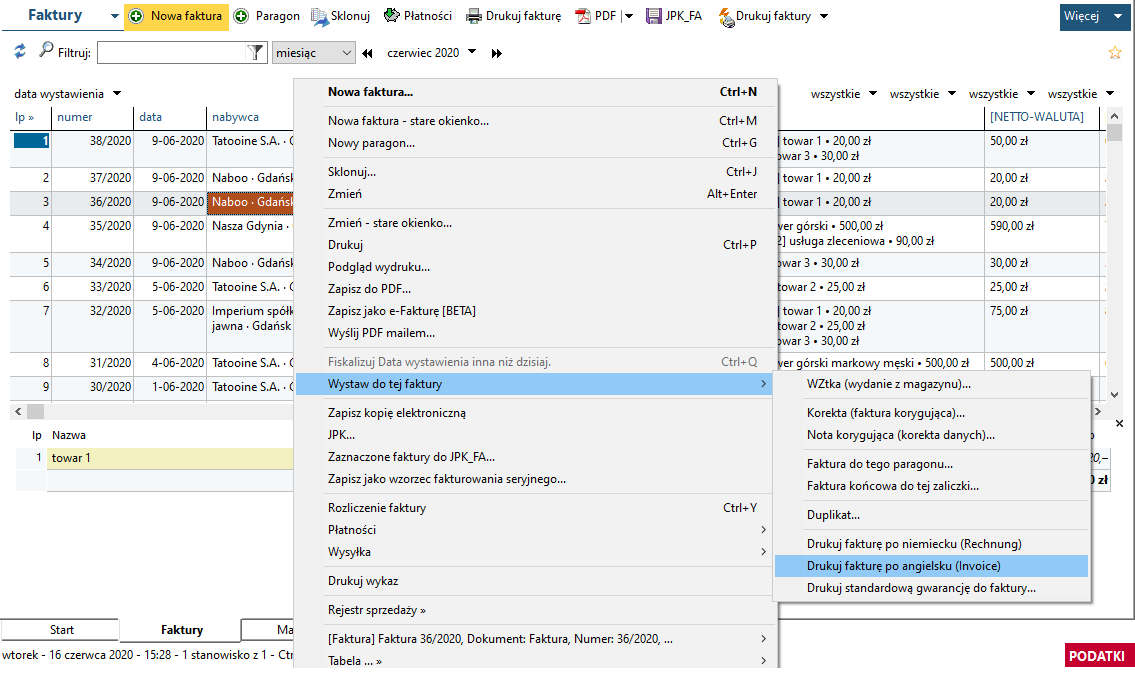Switch to the Start tab
The height and width of the screenshot is (676, 1135).
point(61,630)
